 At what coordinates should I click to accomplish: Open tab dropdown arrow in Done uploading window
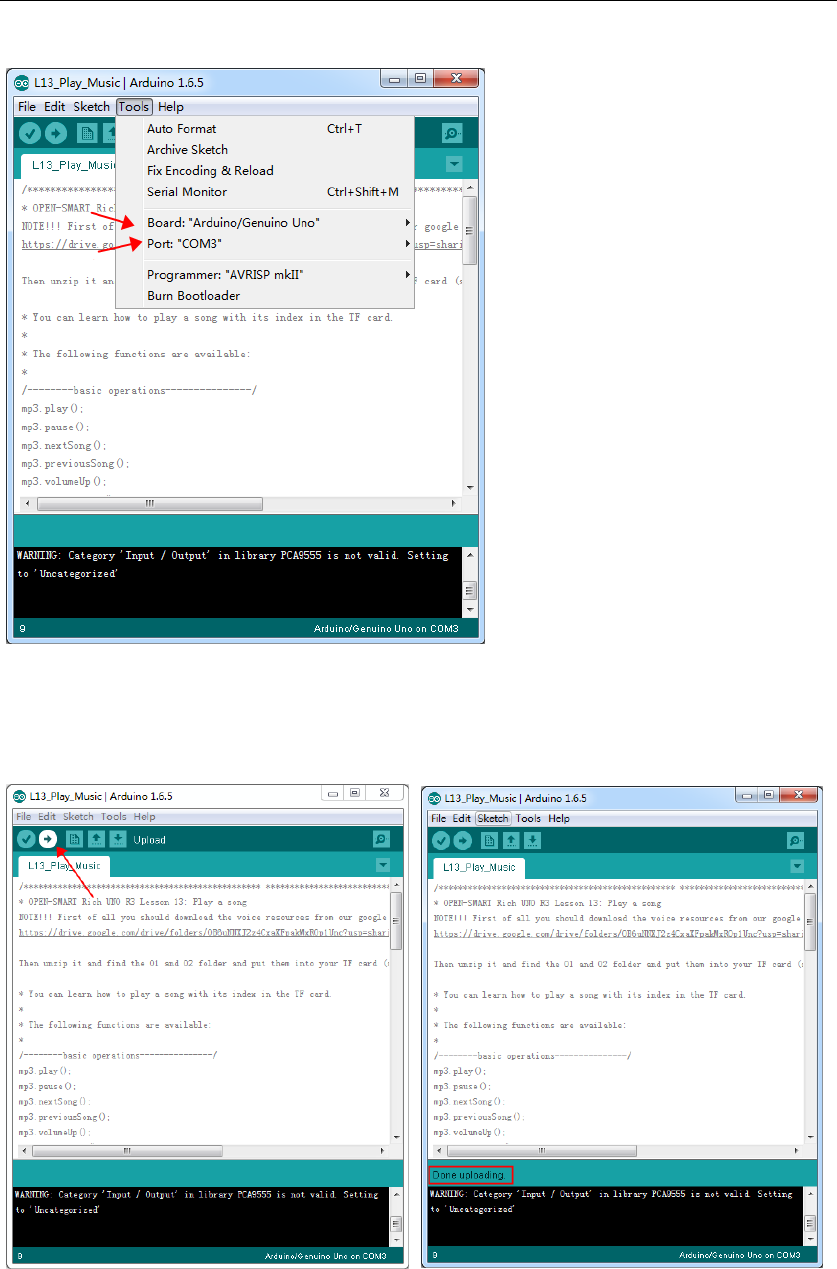tap(796, 866)
